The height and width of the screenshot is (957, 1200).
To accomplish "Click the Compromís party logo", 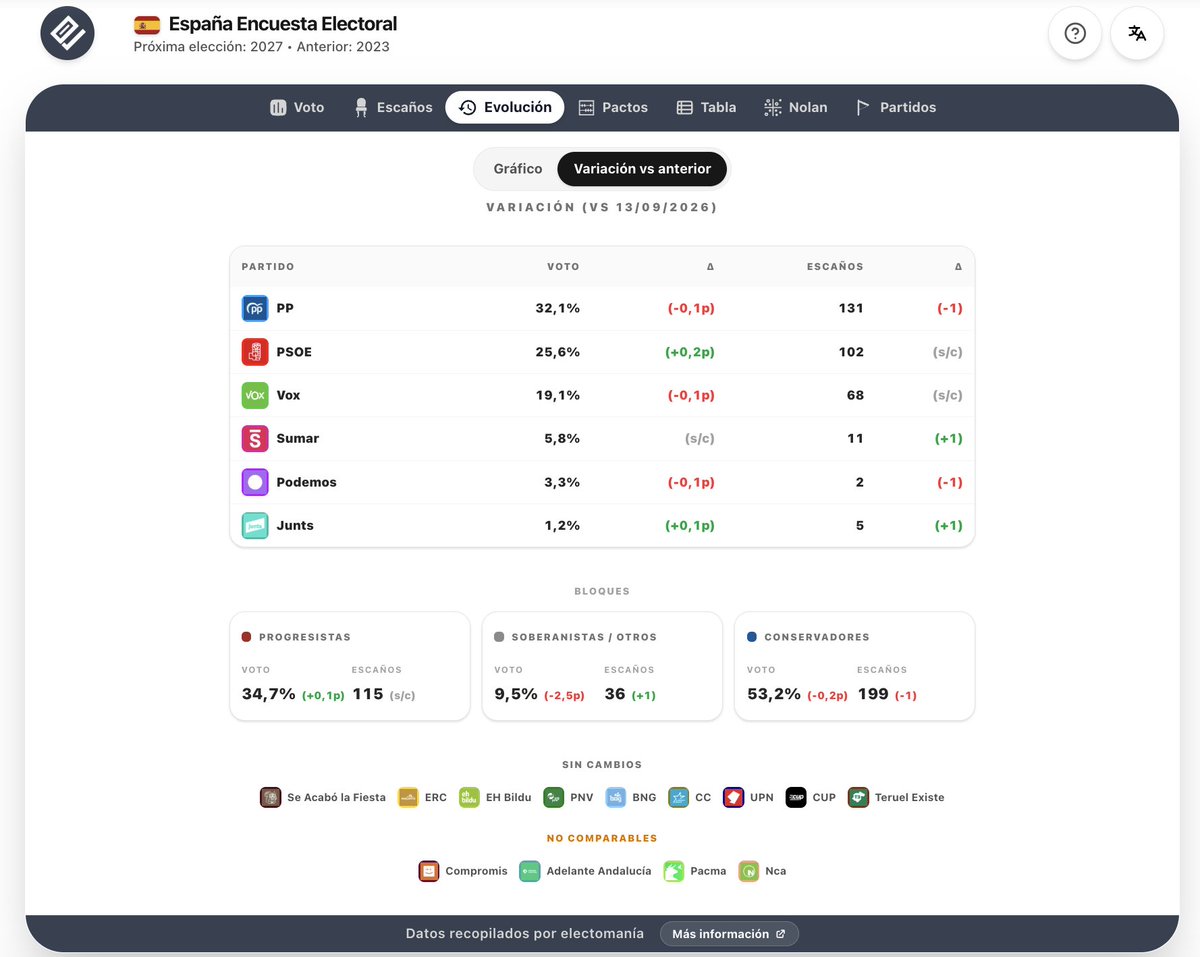I will (x=429, y=870).
